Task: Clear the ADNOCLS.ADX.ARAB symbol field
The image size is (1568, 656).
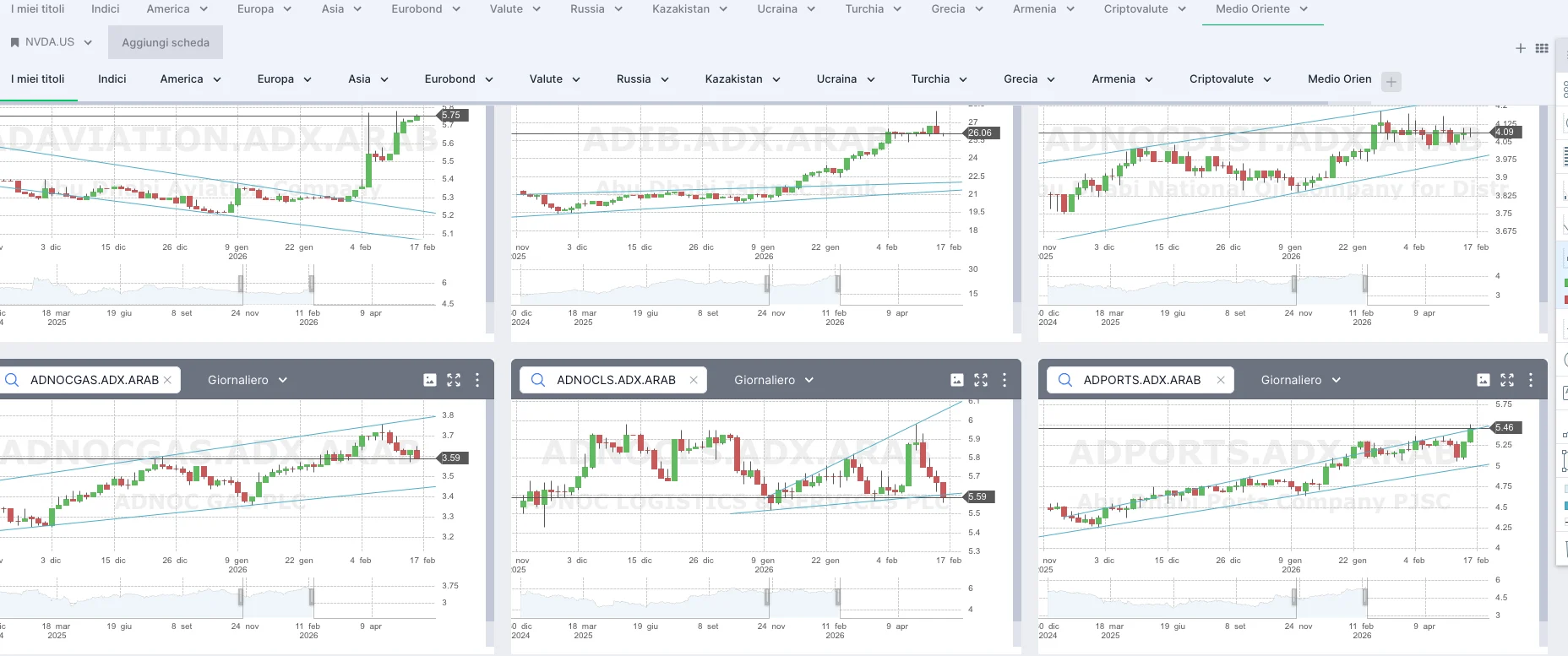Action: click(694, 380)
